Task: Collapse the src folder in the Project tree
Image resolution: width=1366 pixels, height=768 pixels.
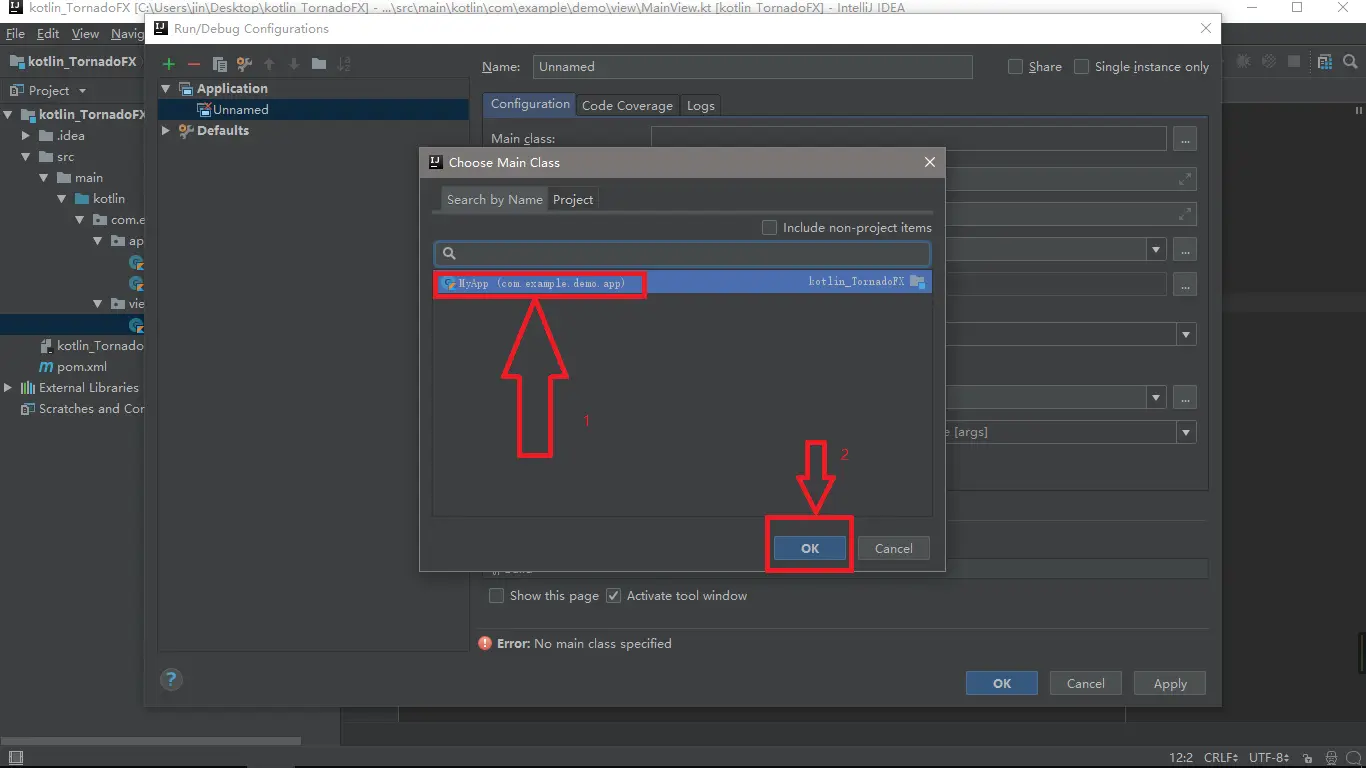Action: click(26, 157)
